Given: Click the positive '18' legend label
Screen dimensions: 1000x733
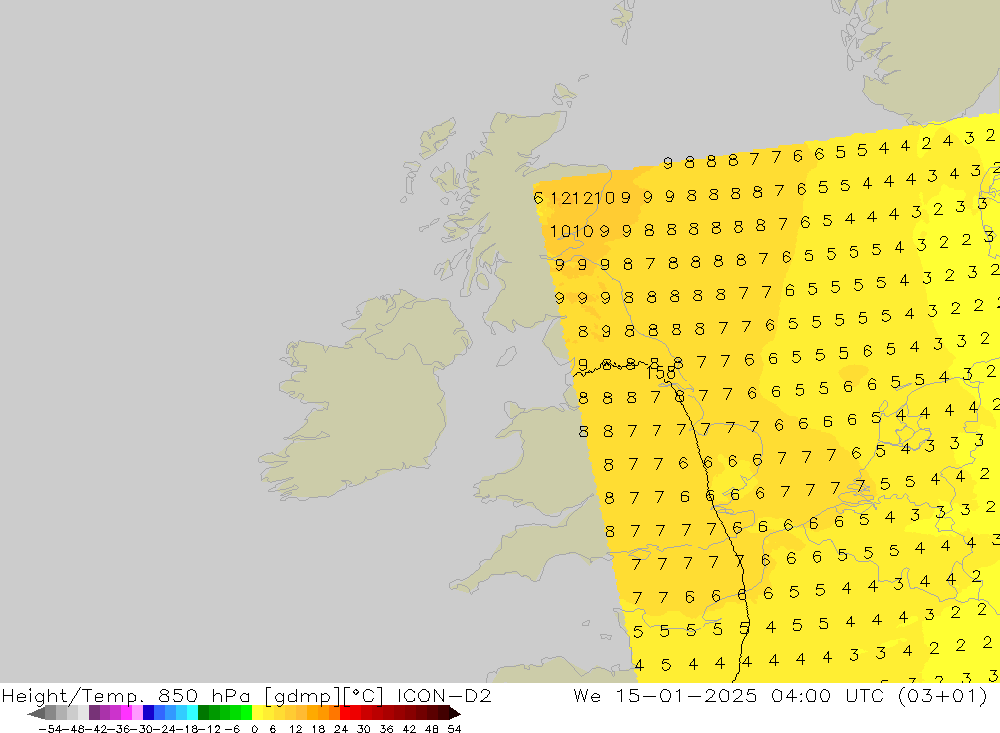Looking at the screenshot, I should [318, 729].
